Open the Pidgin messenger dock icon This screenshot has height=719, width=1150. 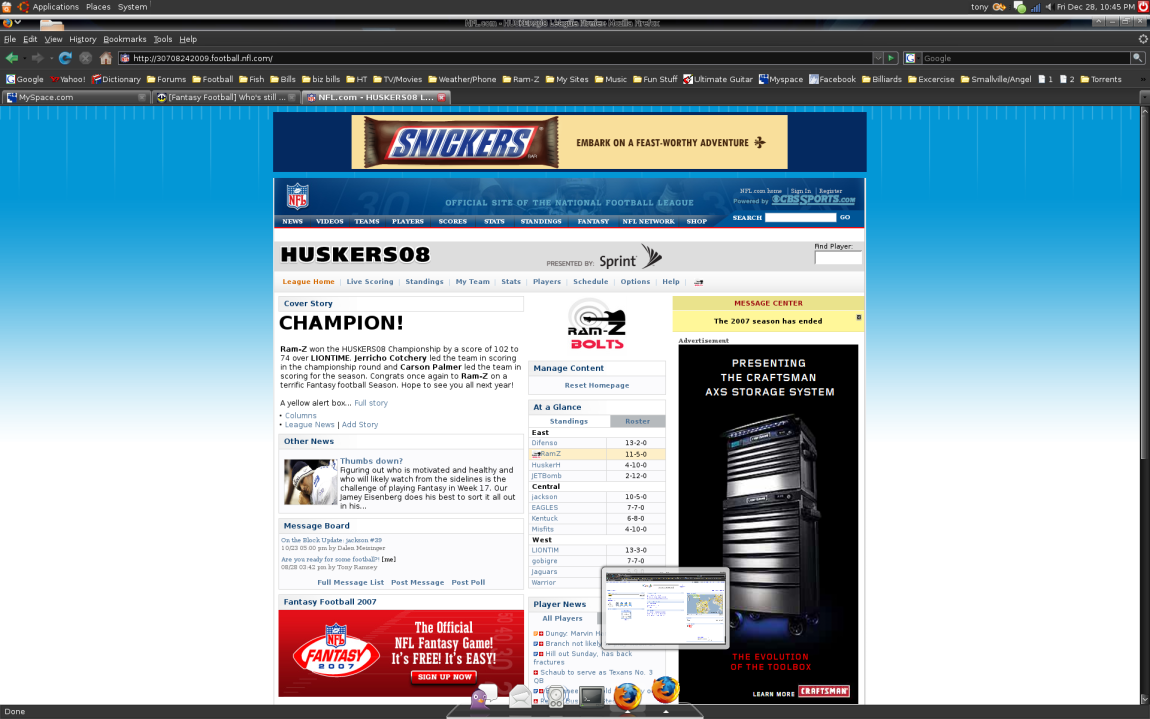point(482,695)
